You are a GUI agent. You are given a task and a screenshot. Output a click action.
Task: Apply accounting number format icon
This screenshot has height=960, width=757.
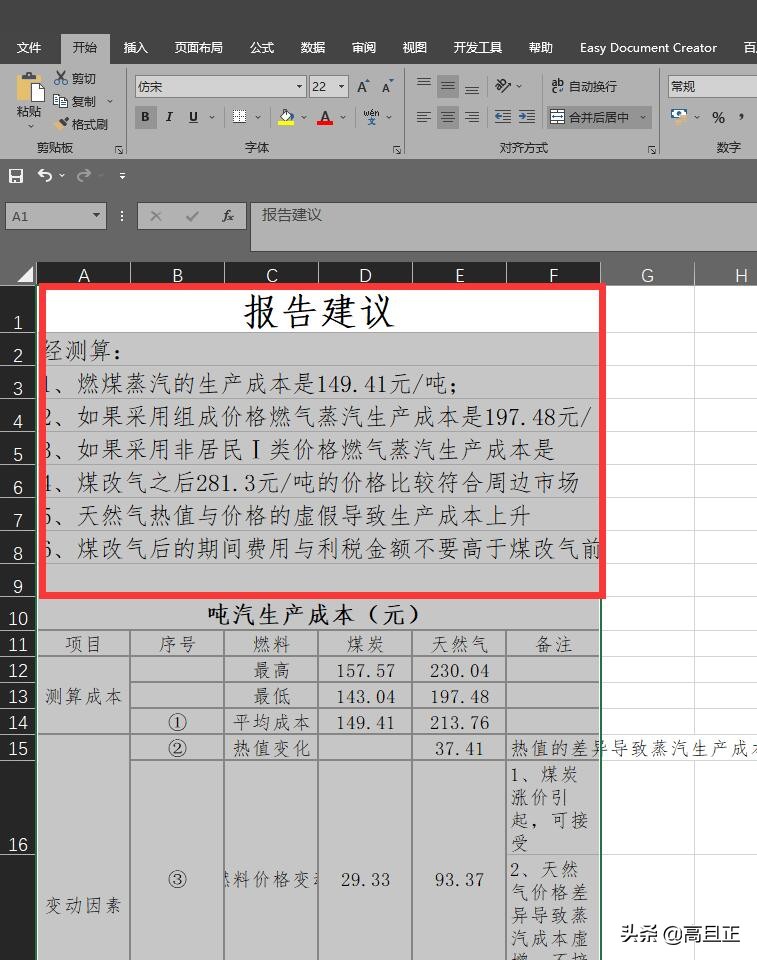coord(679,116)
